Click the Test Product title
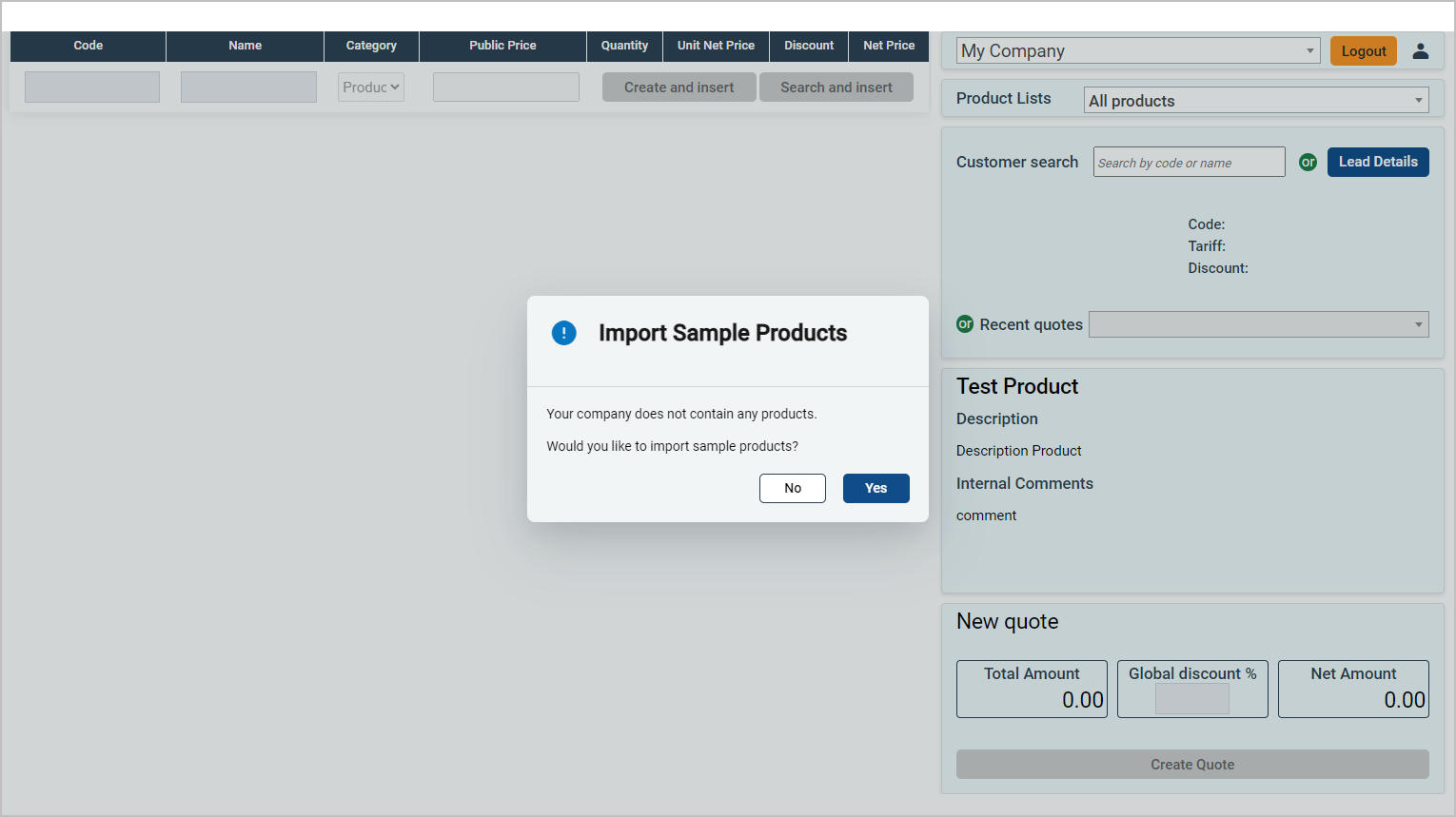1456x817 pixels. pyautogui.click(x=1017, y=386)
